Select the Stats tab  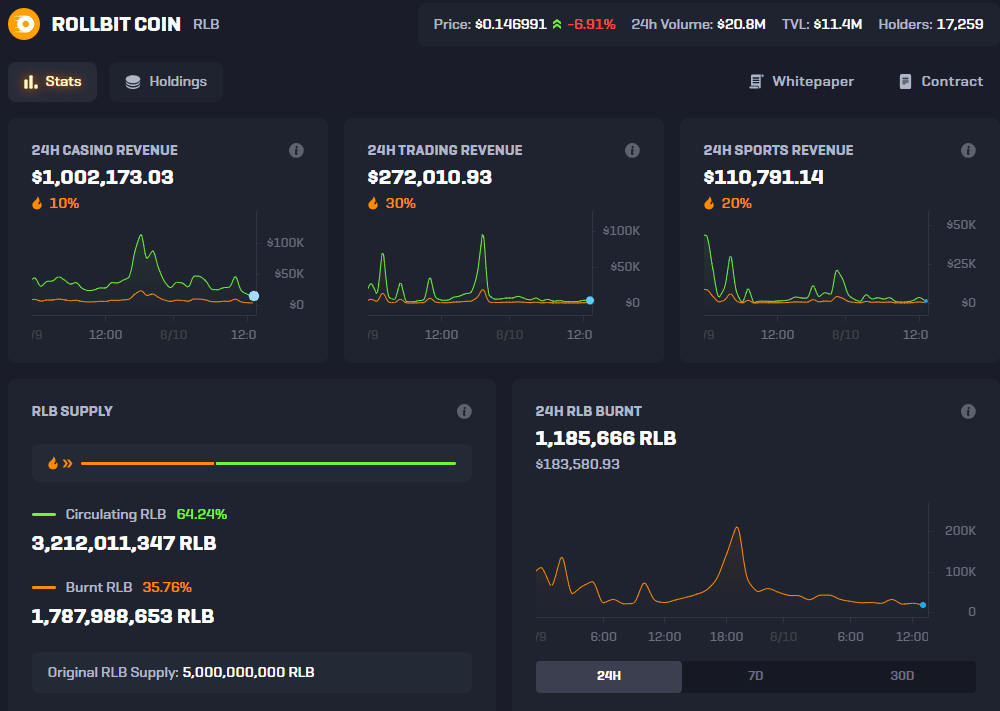(52, 82)
